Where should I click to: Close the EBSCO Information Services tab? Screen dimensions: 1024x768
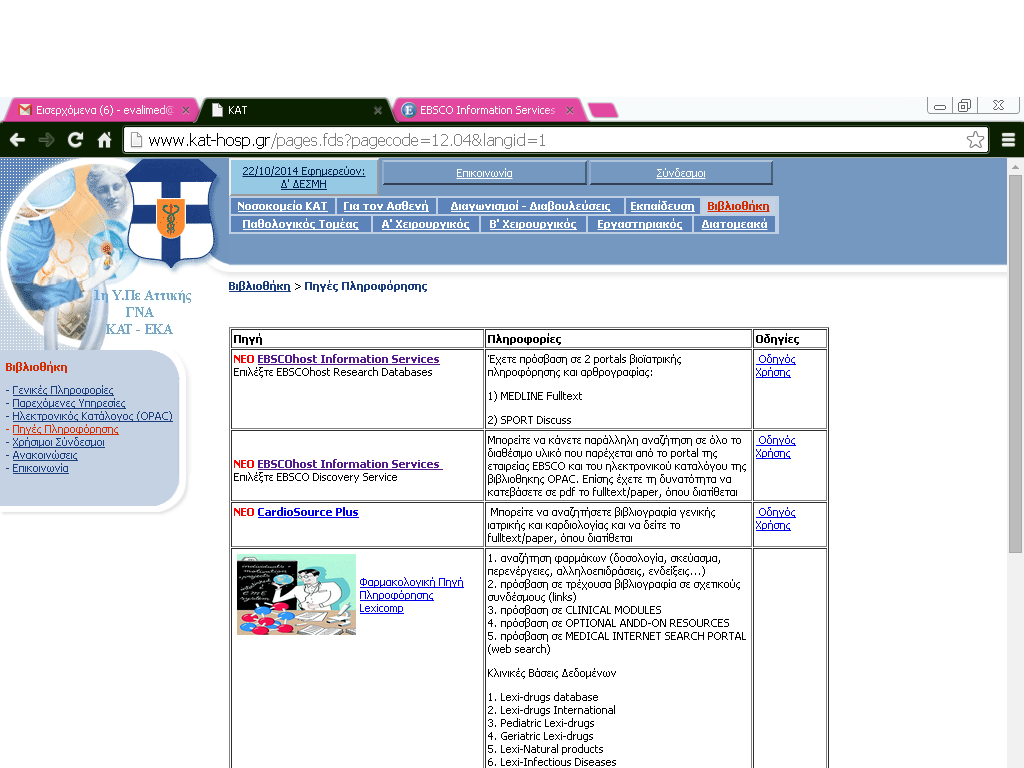(x=569, y=110)
